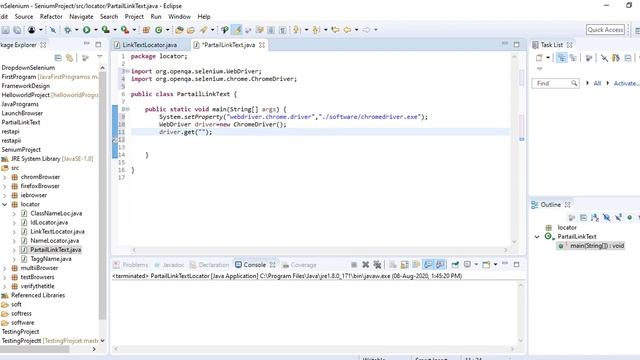Open Package Explorer view menu triangle
This screenshot has width=640, height=360.
pyautogui.click(x=100, y=57)
